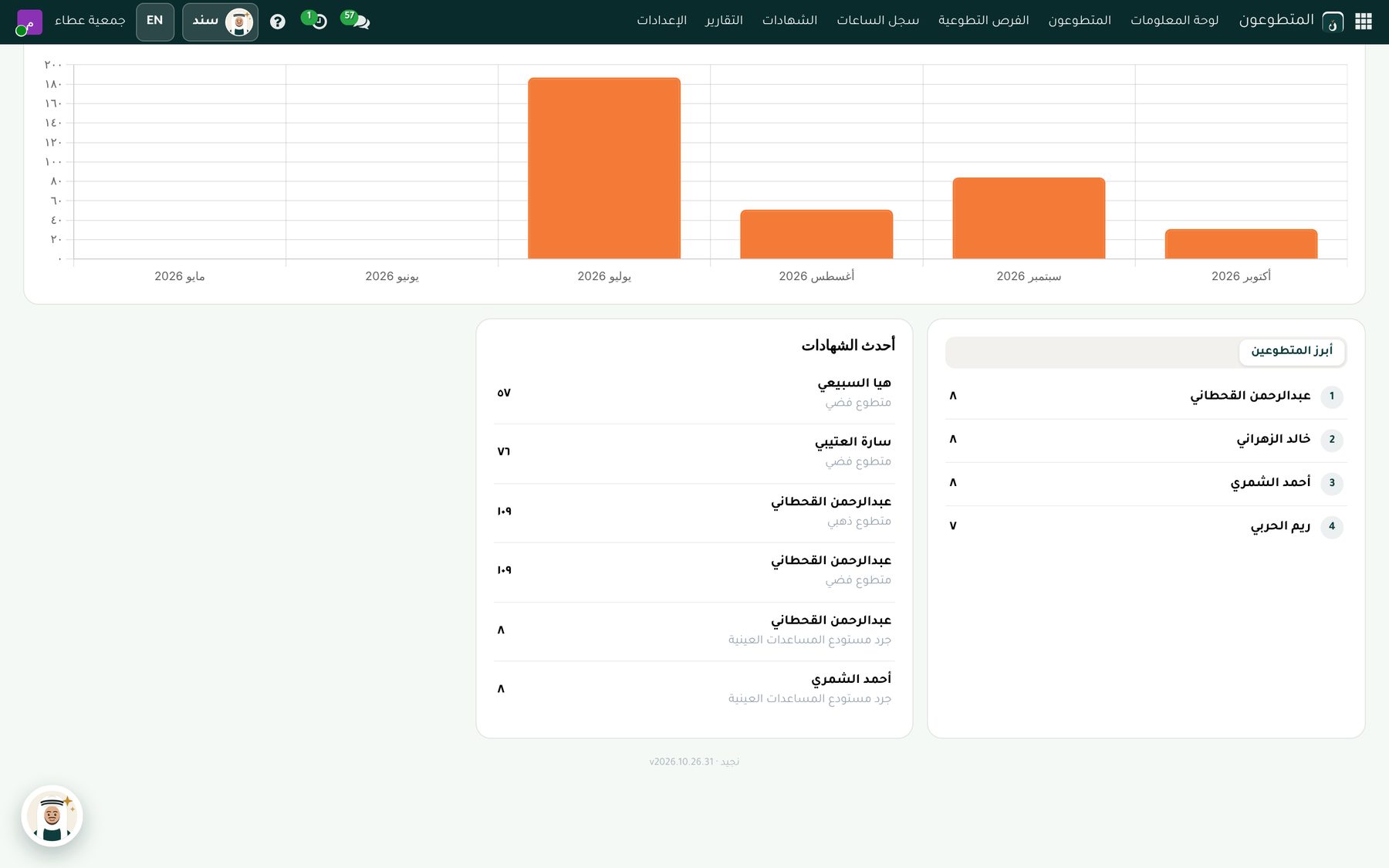
Task: Click value ٧٦ beside سارة العتيبي
Action: (x=504, y=451)
